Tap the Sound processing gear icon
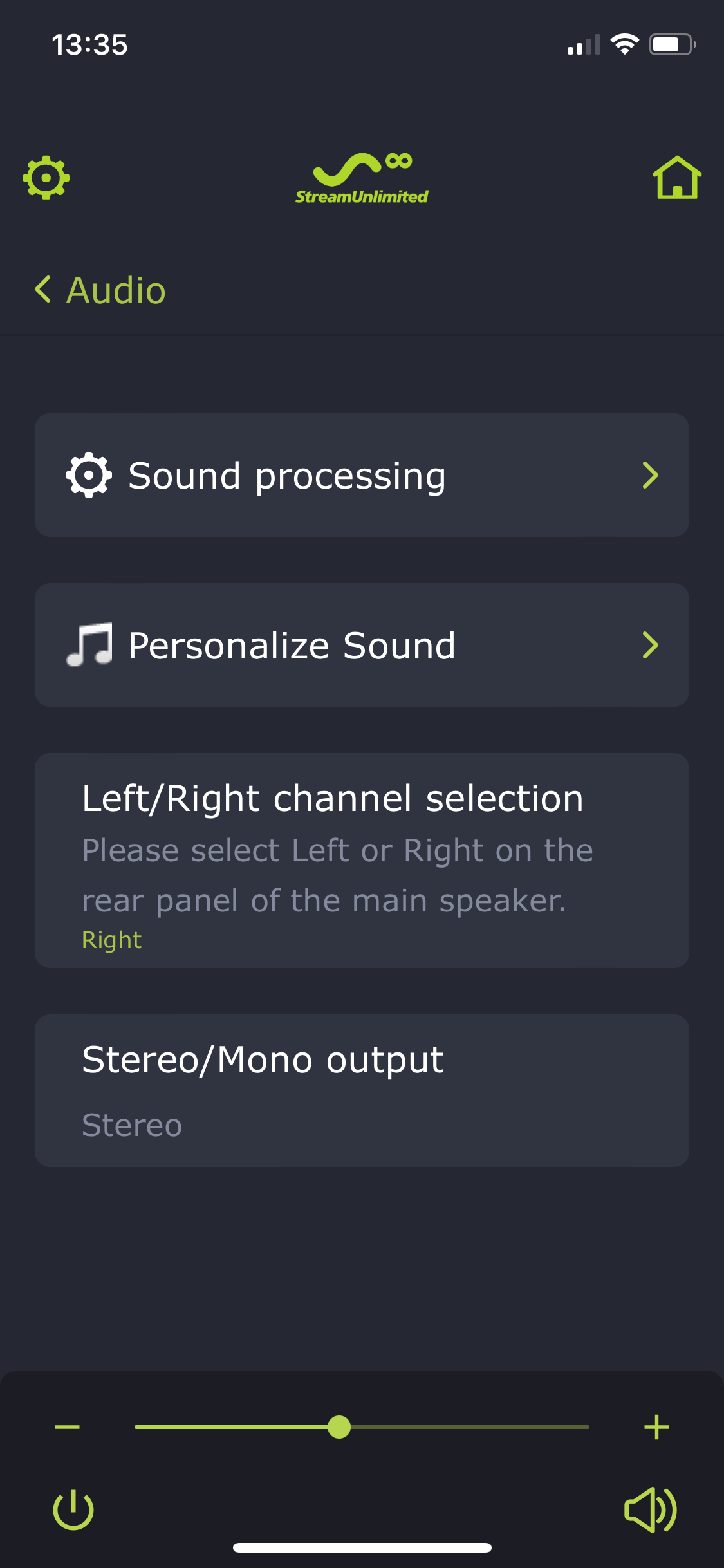 click(89, 475)
